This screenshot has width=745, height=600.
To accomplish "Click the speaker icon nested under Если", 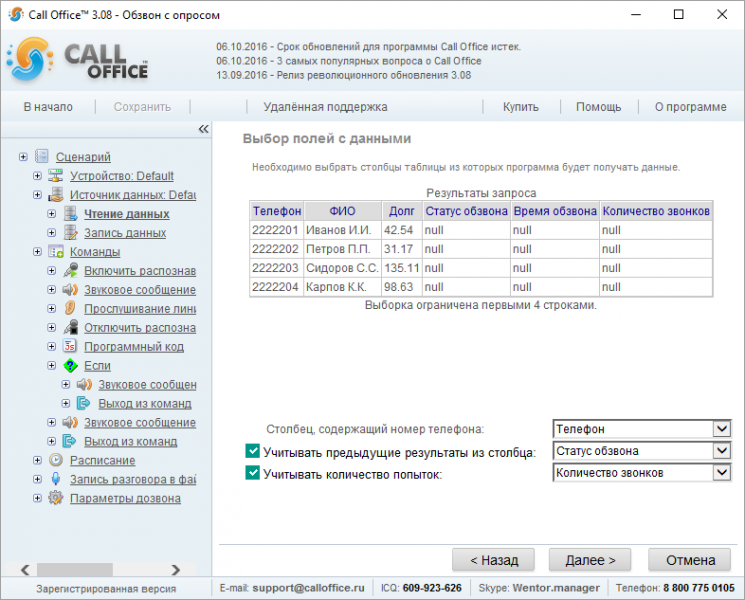I will pyautogui.click(x=84, y=384).
